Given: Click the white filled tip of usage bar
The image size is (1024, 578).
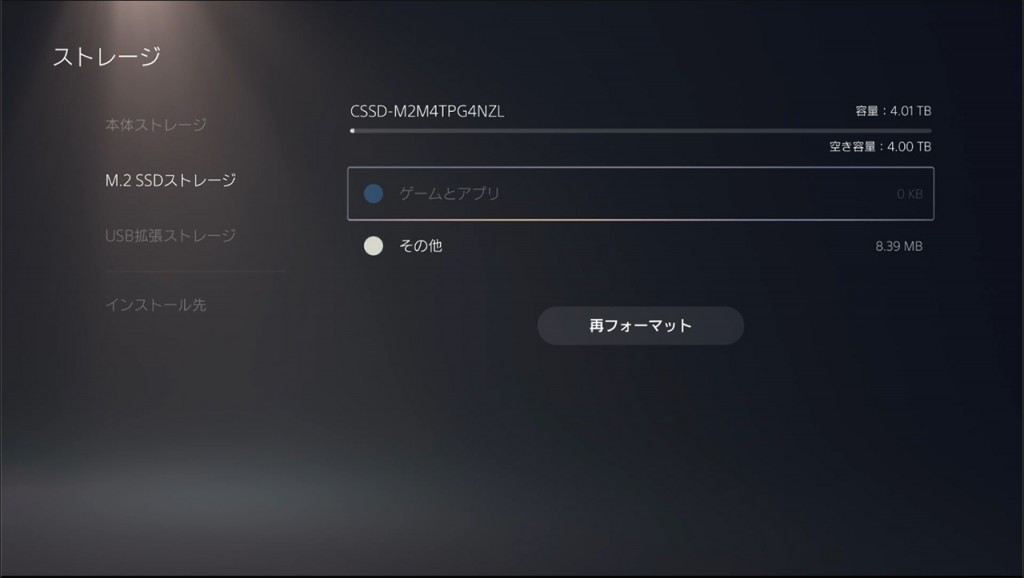Looking at the screenshot, I should 353,131.
